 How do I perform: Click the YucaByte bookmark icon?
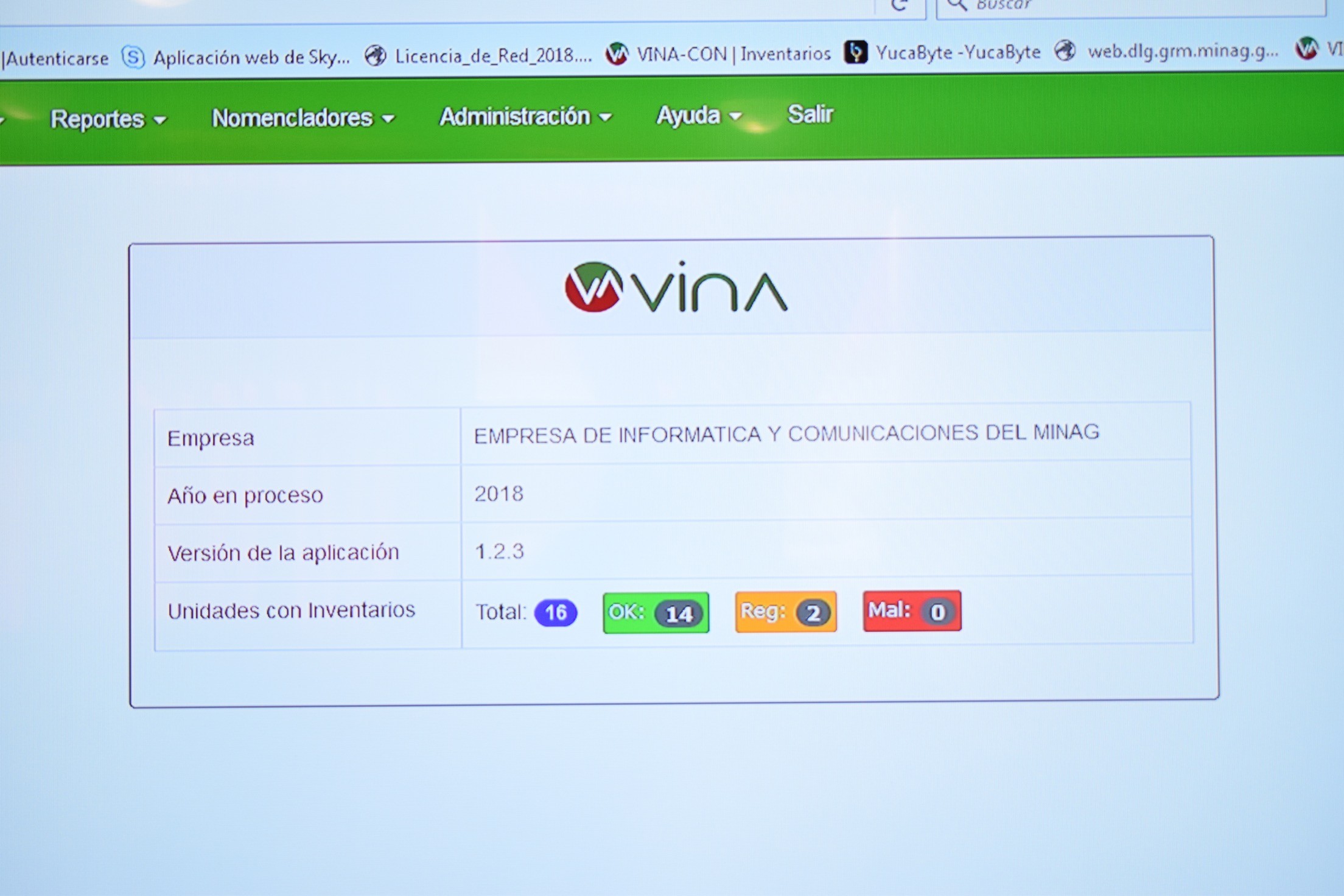click(x=856, y=52)
